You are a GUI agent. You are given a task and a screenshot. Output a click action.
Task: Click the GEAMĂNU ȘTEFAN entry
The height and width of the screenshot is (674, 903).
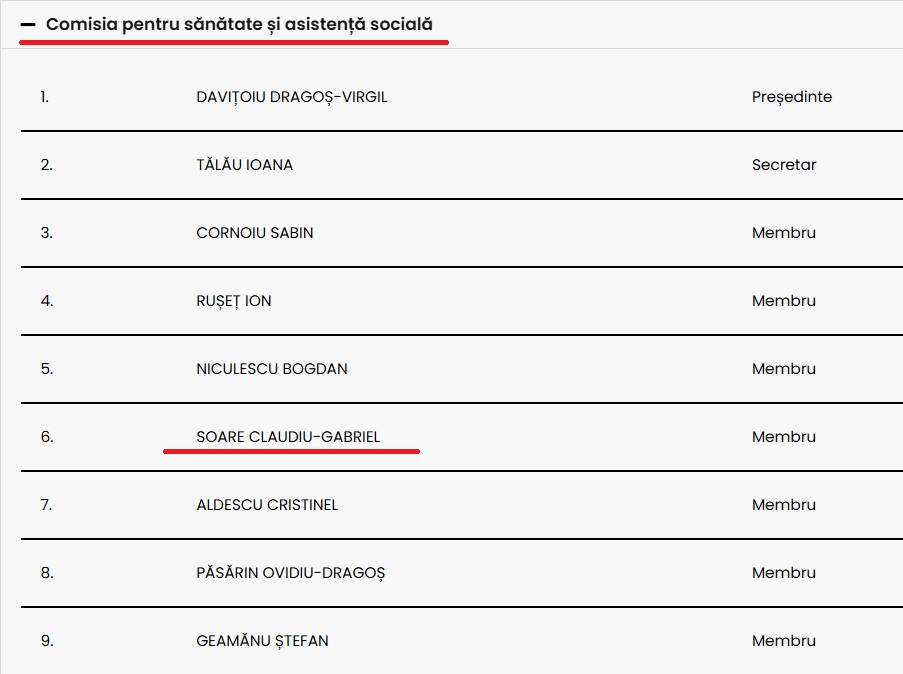pyautogui.click(x=262, y=641)
